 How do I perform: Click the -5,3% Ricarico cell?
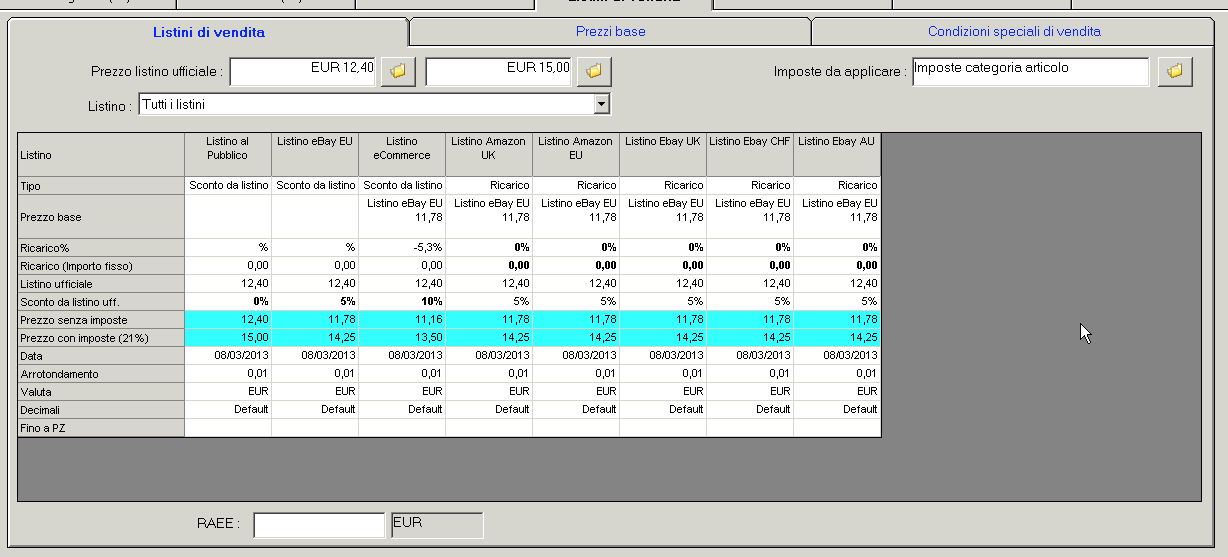(x=402, y=247)
